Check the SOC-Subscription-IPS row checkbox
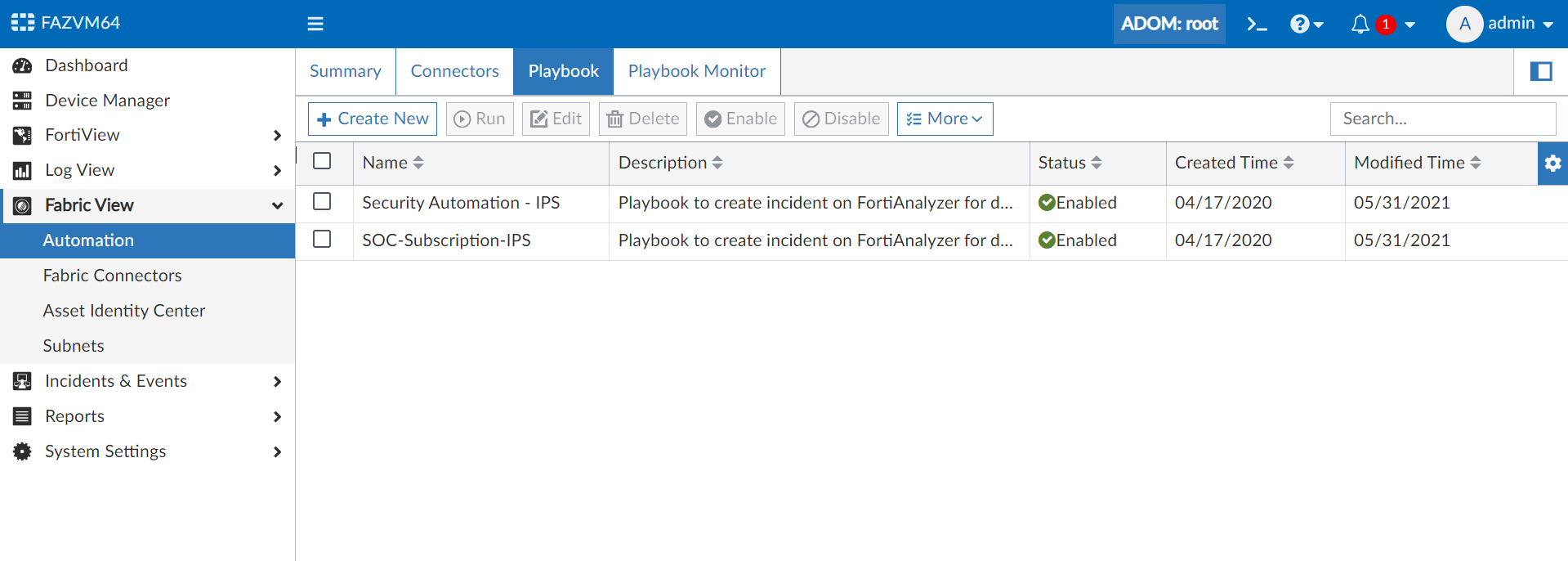 coord(322,239)
